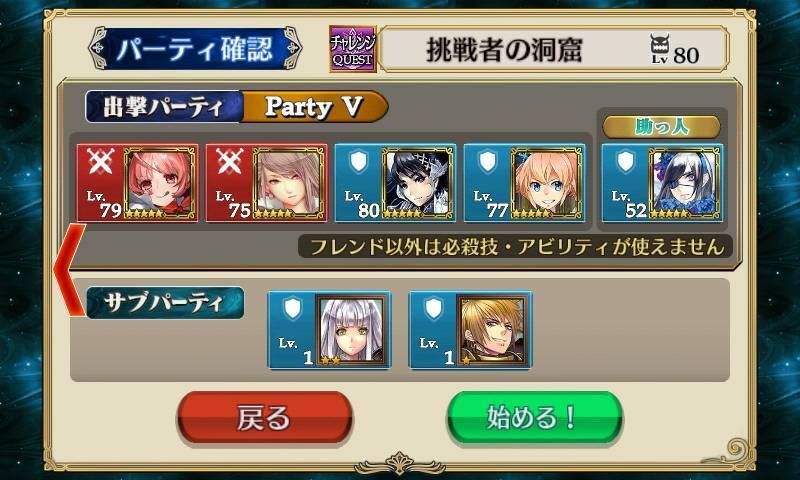Start the quest with 始める! button
The width and height of the screenshot is (800, 480).
click(535, 417)
